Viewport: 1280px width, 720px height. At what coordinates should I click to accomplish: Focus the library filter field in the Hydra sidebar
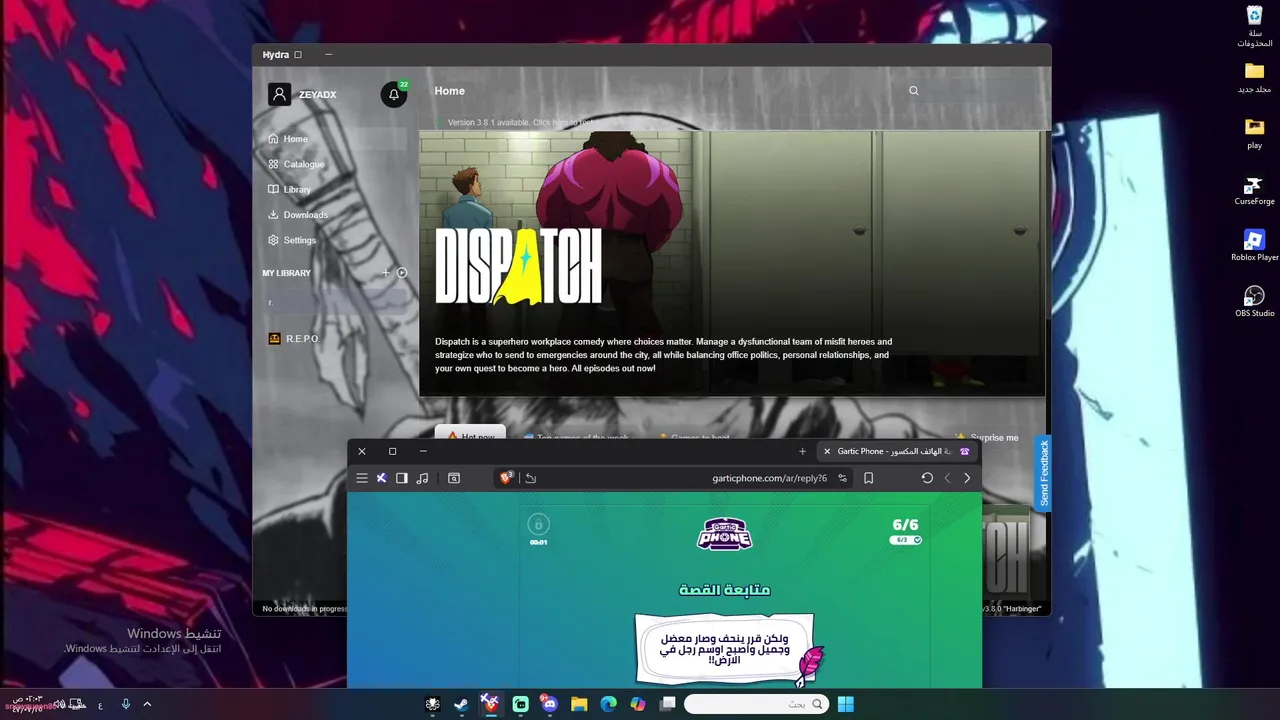[336, 302]
